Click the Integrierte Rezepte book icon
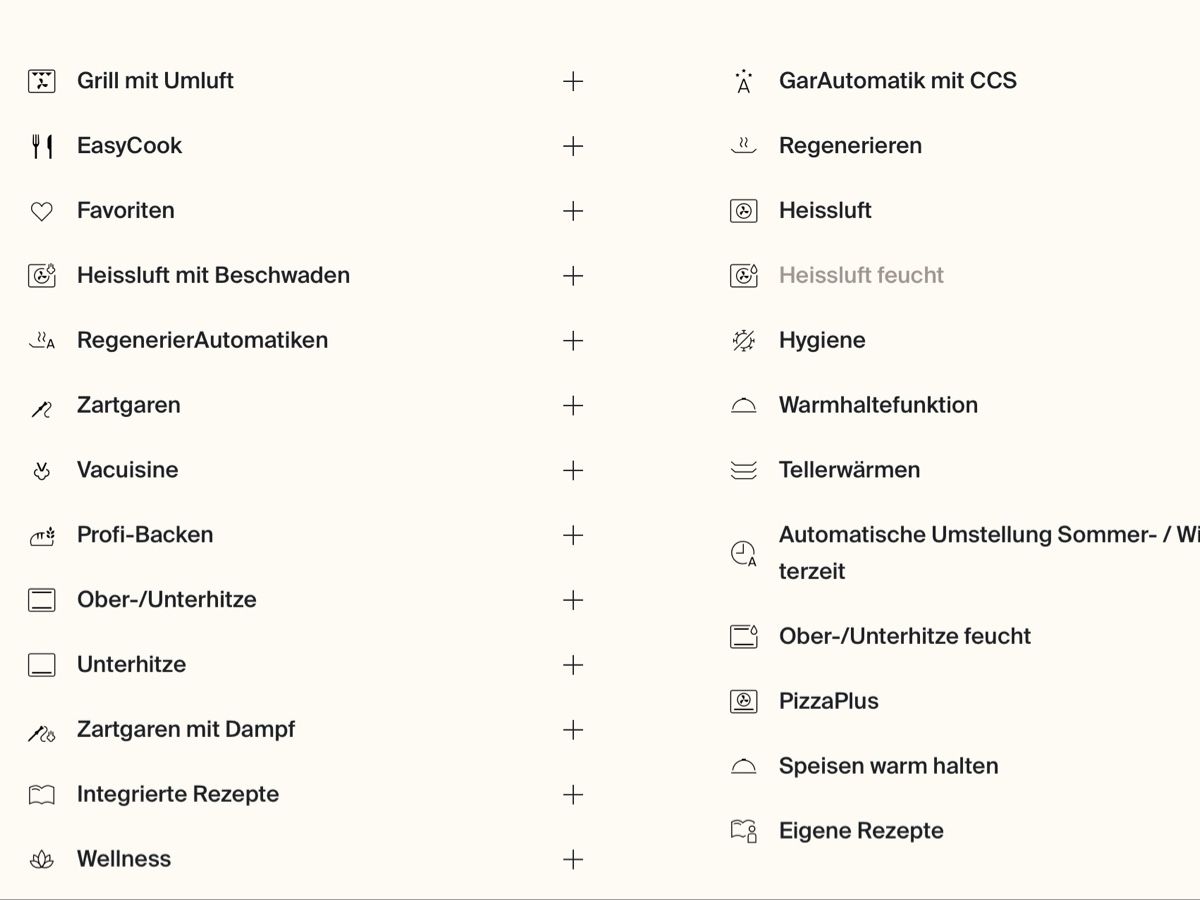The width and height of the screenshot is (1200, 900). (x=41, y=795)
